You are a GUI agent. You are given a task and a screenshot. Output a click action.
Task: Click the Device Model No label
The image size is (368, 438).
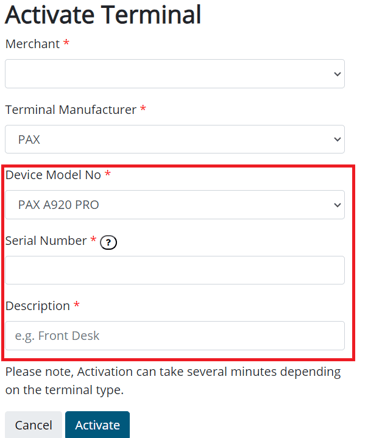pyautogui.click(x=53, y=175)
